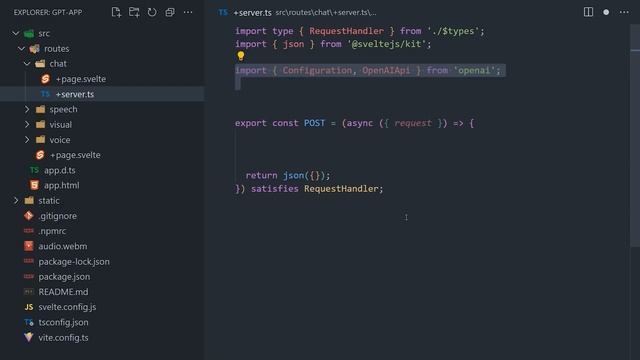This screenshot has height=360, width=640.
Task: Click the git icon beside .gitignore
Action: (29, 216)
